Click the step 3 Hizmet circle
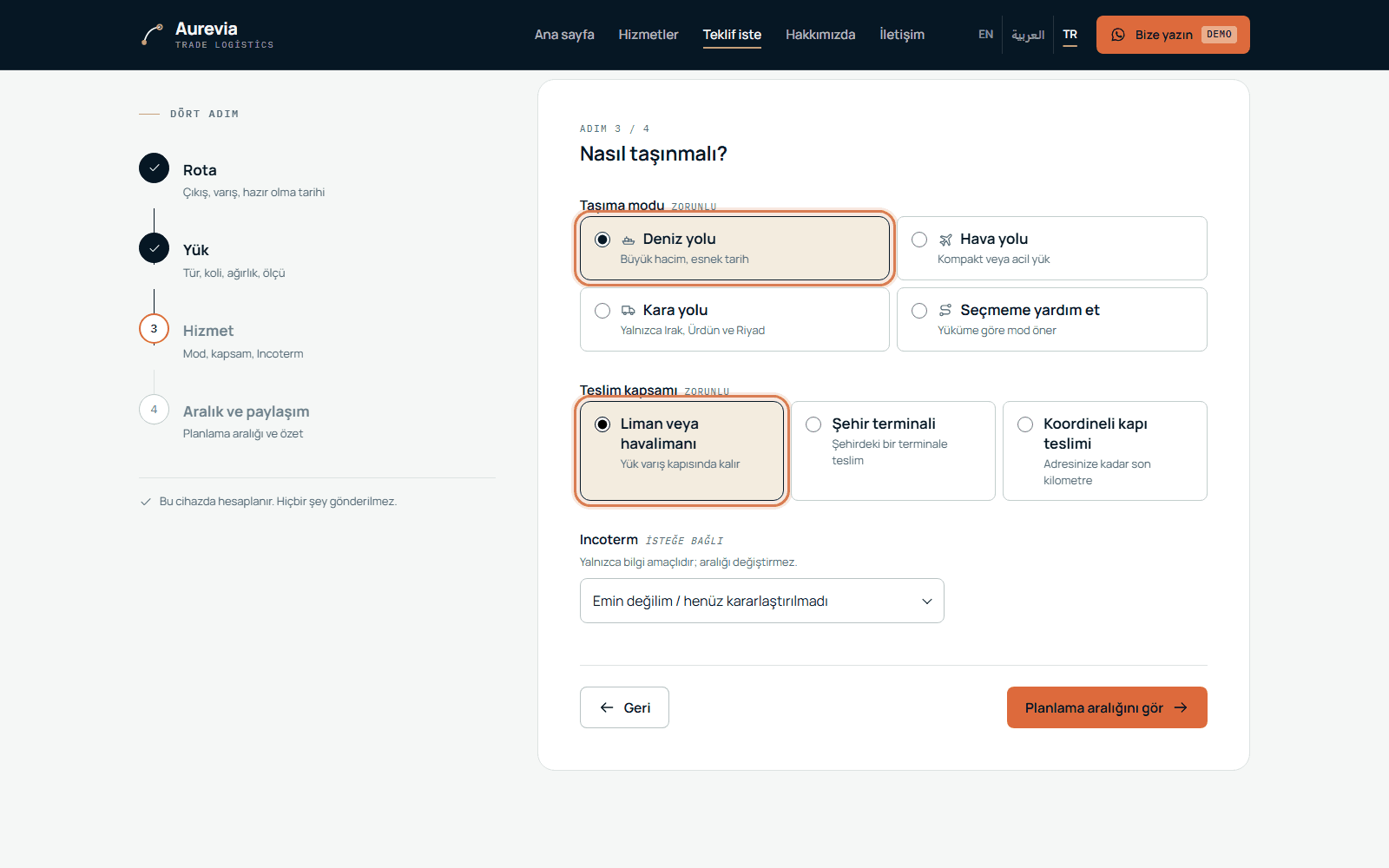Viewport: 1389px width, 868px height. tap(155, 329)
